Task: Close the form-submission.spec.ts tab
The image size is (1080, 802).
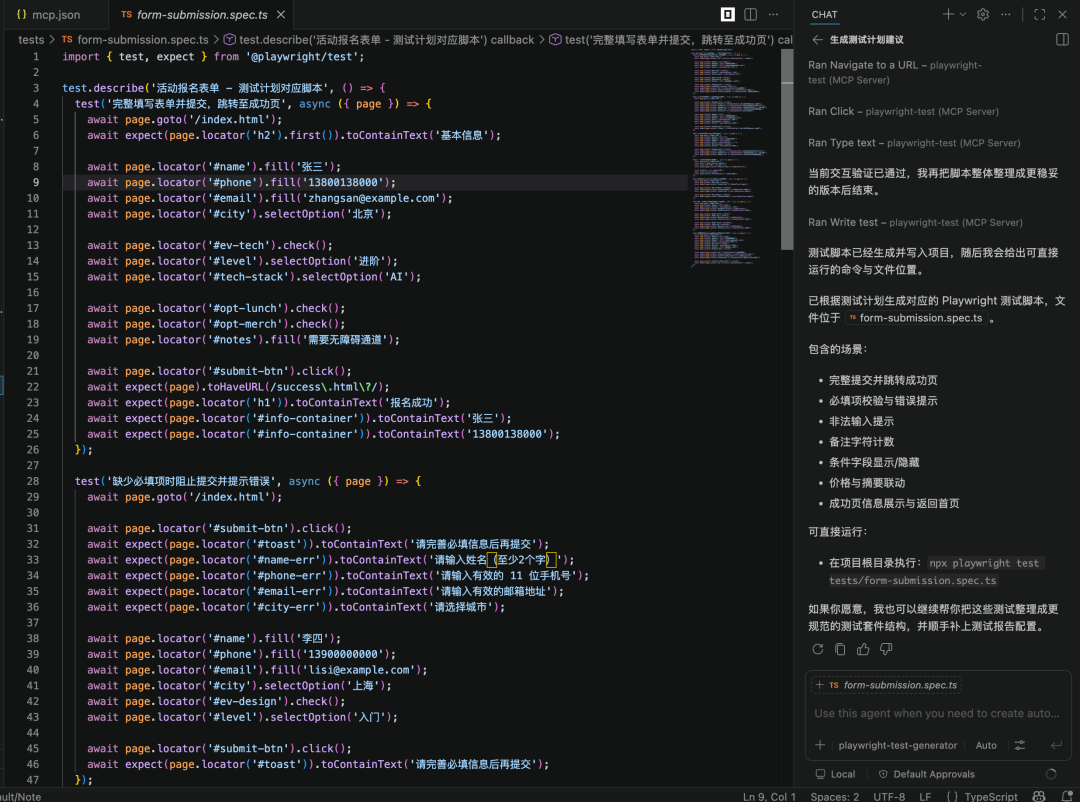Action: [x=281, y=14]
